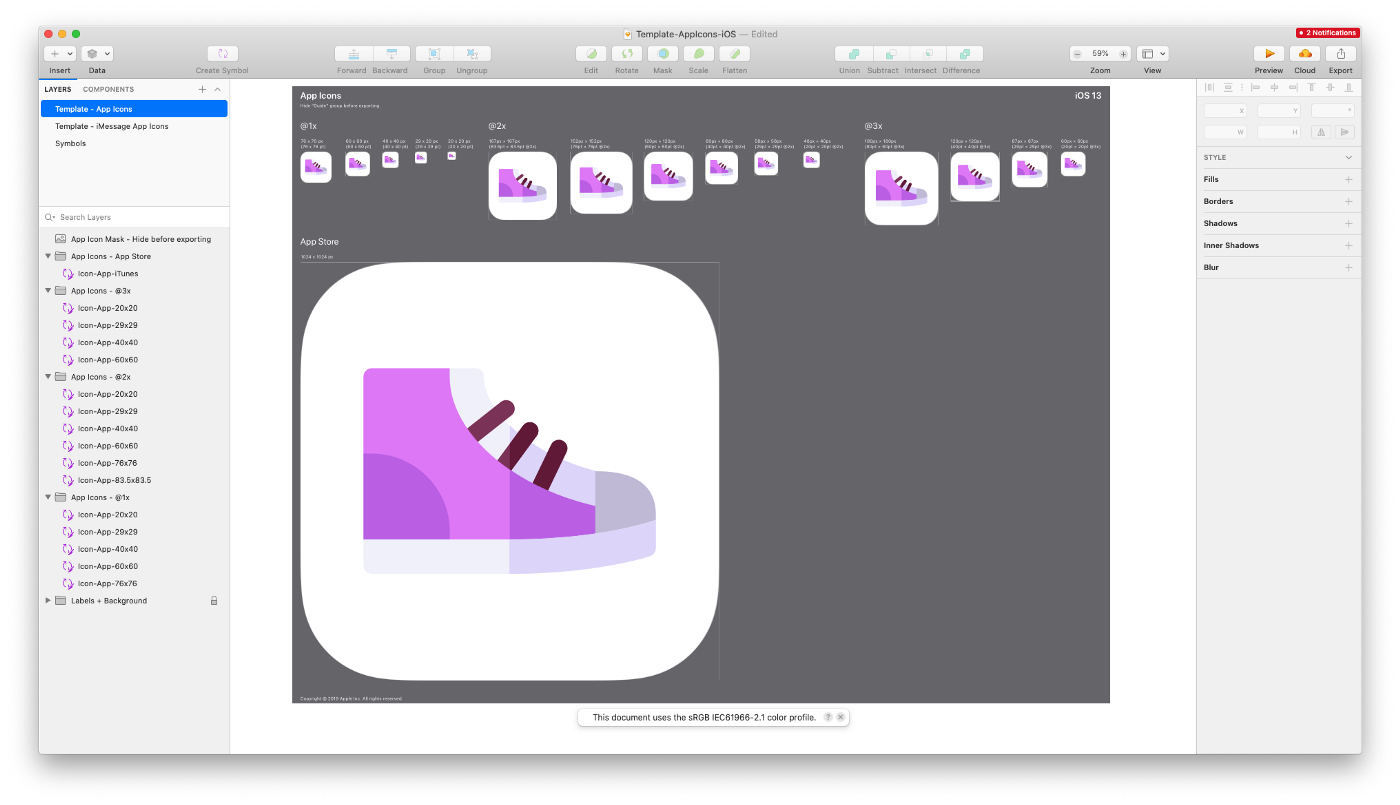Screen dimensions: 1400x805
Task: Collapse the Style section chevron
Action: [x=1348, y=157]
